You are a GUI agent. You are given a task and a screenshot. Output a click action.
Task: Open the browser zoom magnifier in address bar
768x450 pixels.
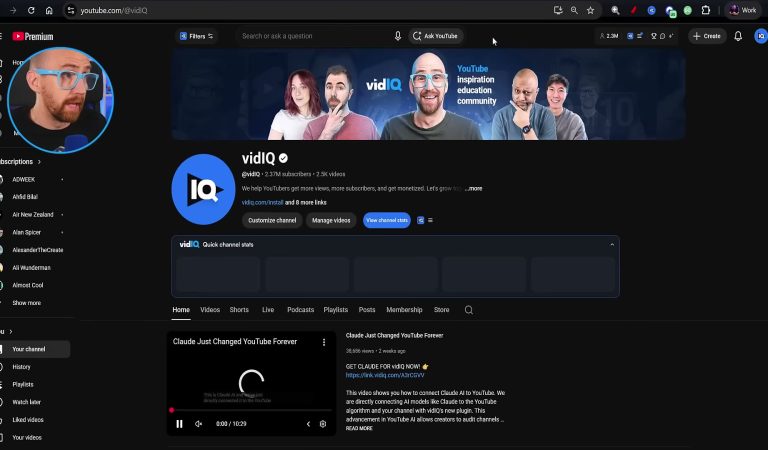[x=574, y=10]
